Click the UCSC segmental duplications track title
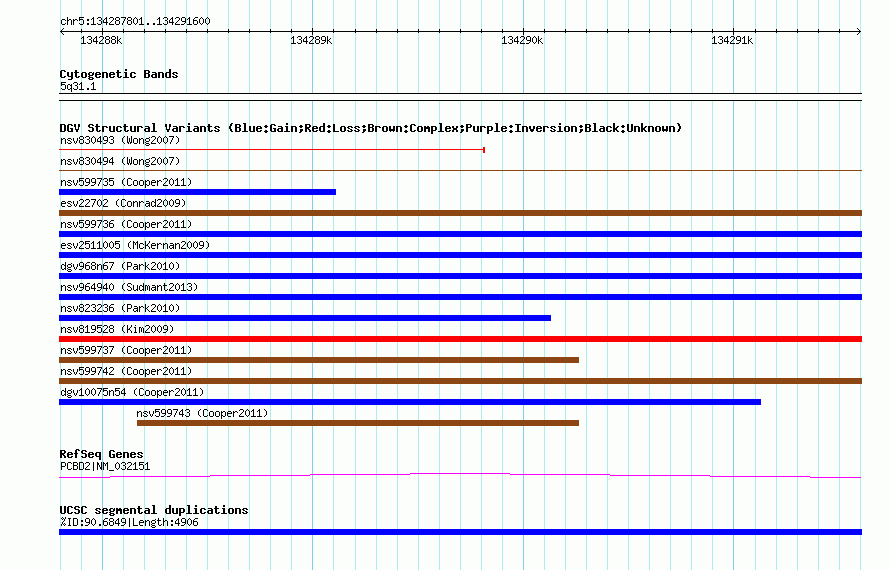 (154, 510)
